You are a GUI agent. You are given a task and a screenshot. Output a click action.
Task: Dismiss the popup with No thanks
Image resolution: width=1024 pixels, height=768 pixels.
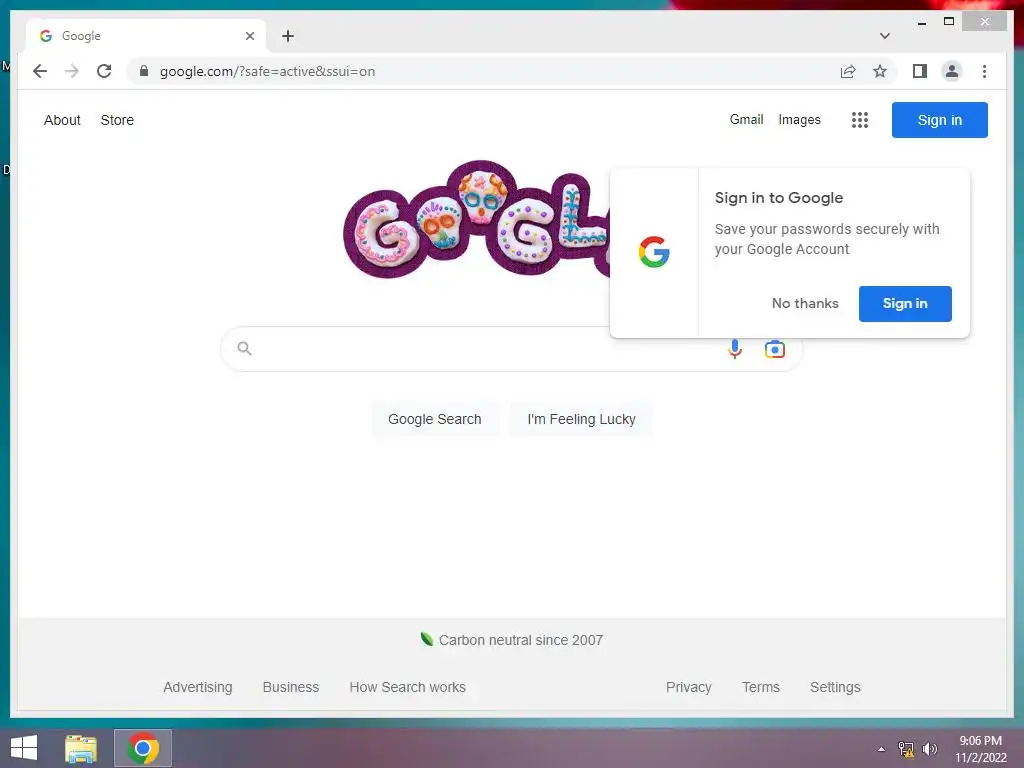coord(805,304)
